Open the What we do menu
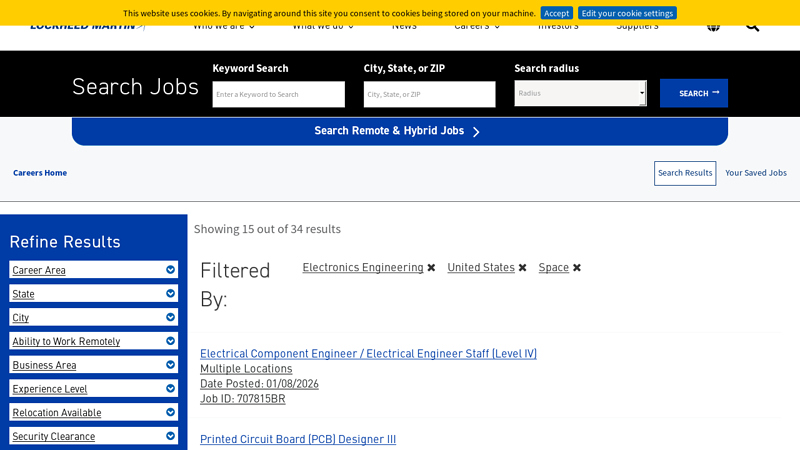The height and width of the screenshot is (450, 800). click(x=322, y=27)
